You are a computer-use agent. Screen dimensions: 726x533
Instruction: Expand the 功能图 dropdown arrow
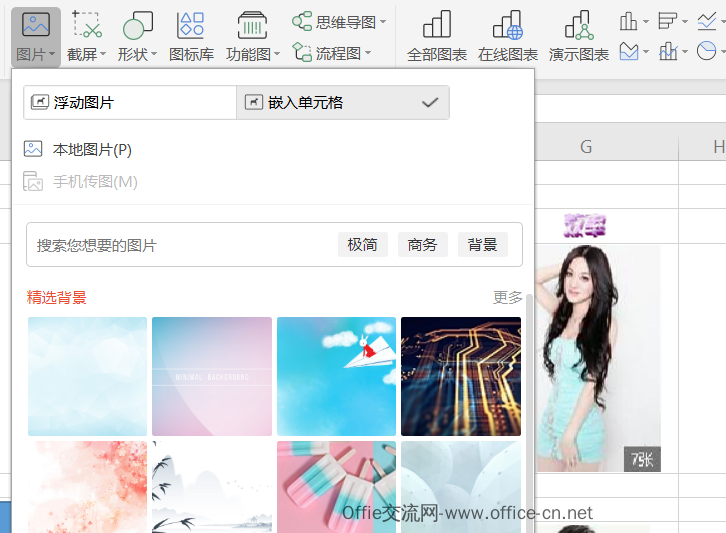click(x=277, y=54)
